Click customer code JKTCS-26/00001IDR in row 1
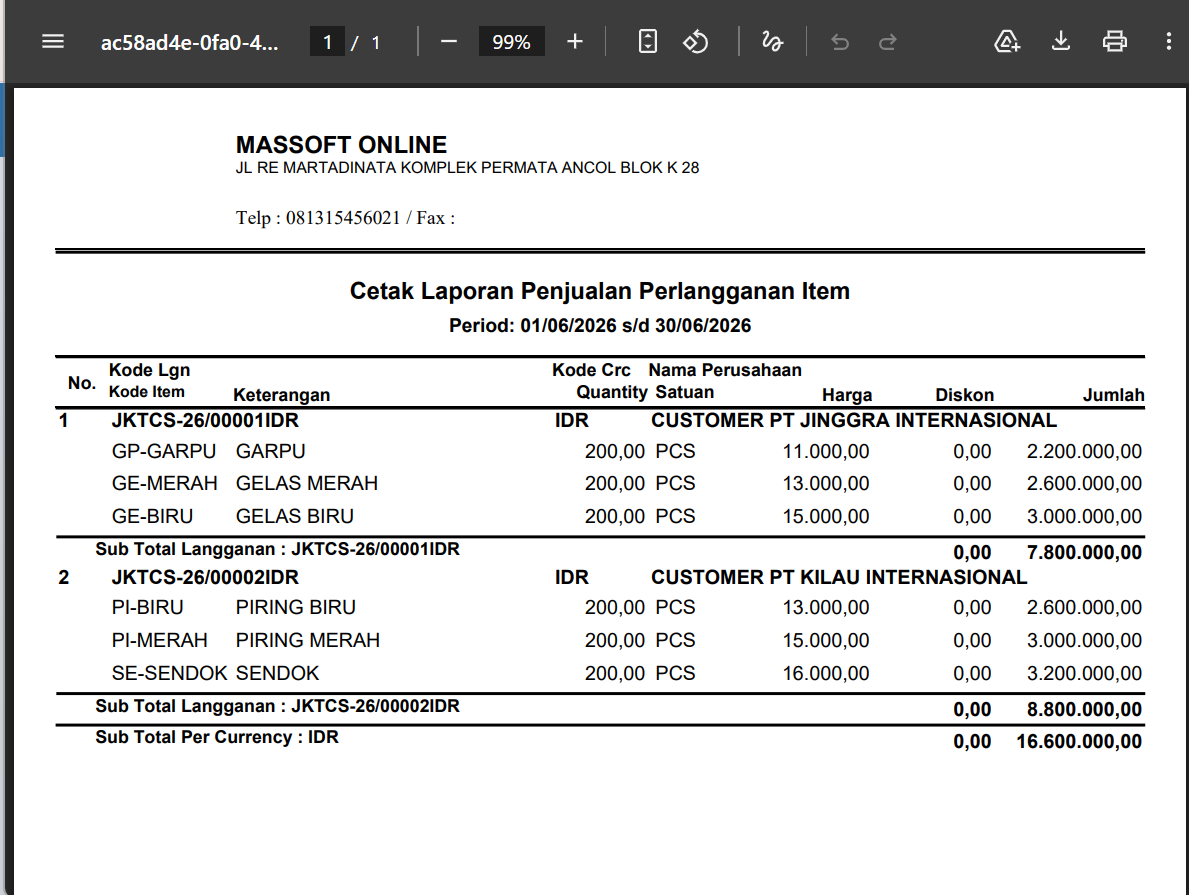 [205, 420]
